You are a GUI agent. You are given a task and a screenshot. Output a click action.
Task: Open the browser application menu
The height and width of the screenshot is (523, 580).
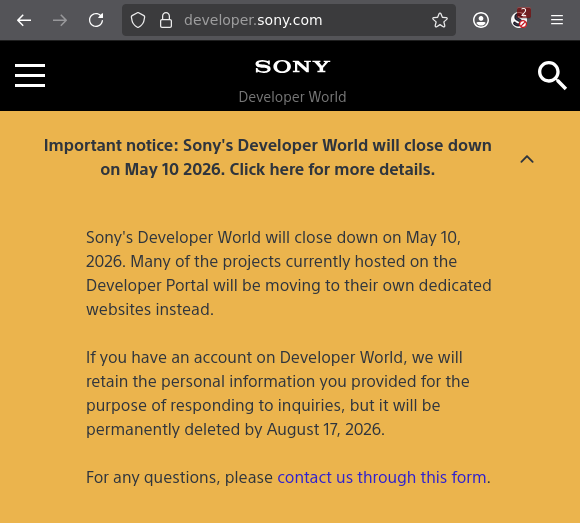click(x=557, y=20)
